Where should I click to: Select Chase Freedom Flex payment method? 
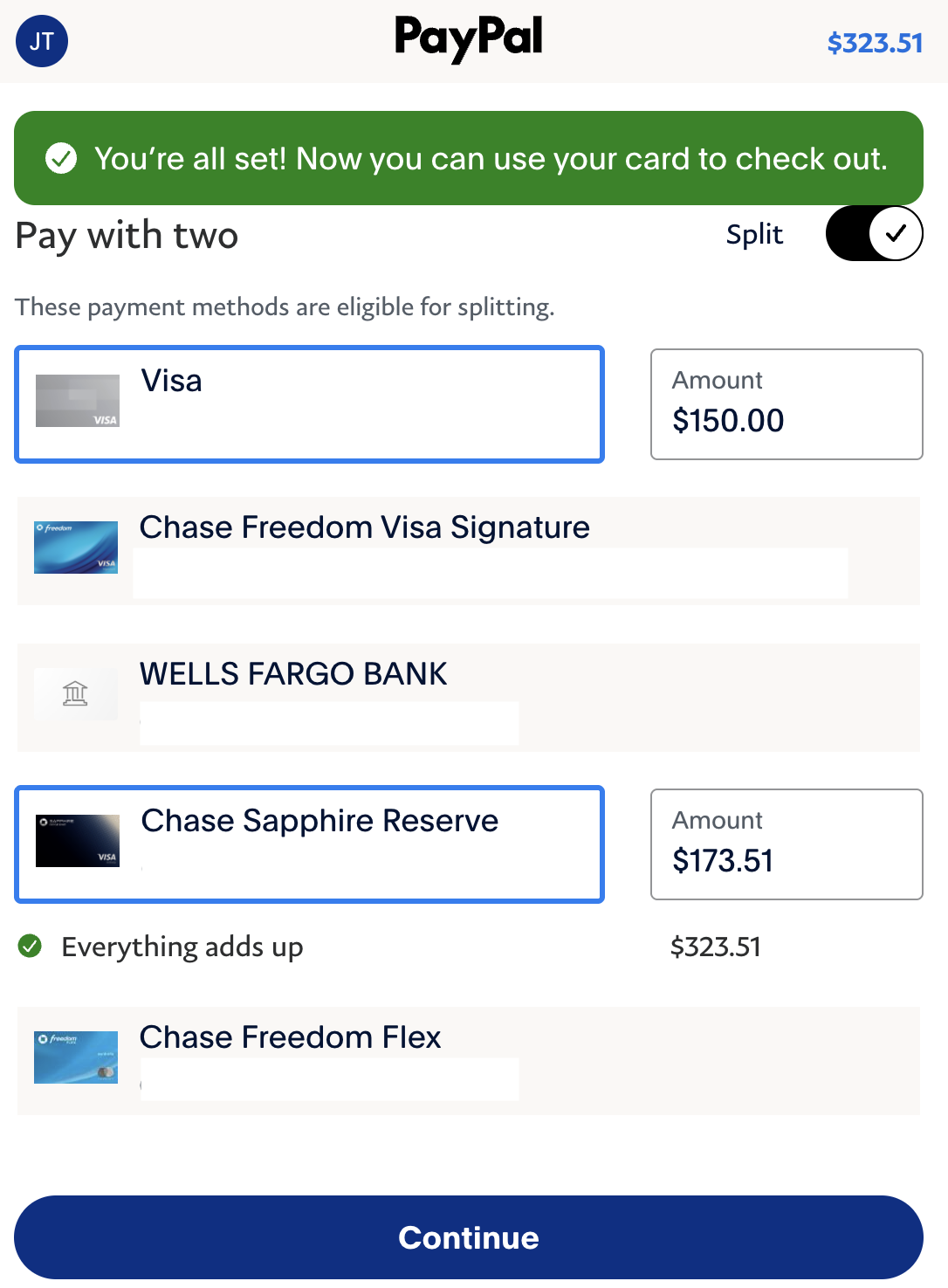click(469, 1061)
